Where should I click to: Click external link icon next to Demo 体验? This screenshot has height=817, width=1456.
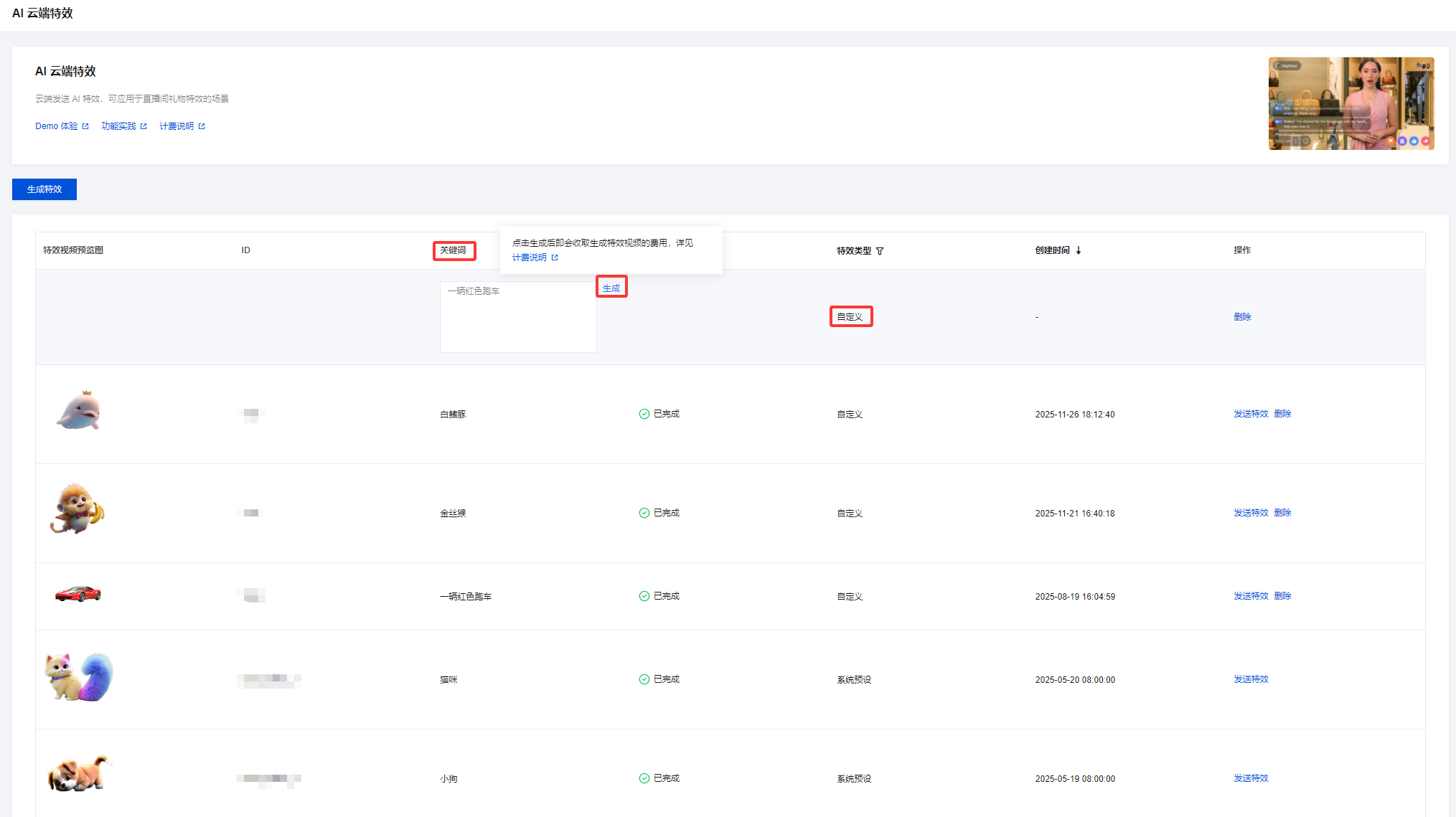85,126
